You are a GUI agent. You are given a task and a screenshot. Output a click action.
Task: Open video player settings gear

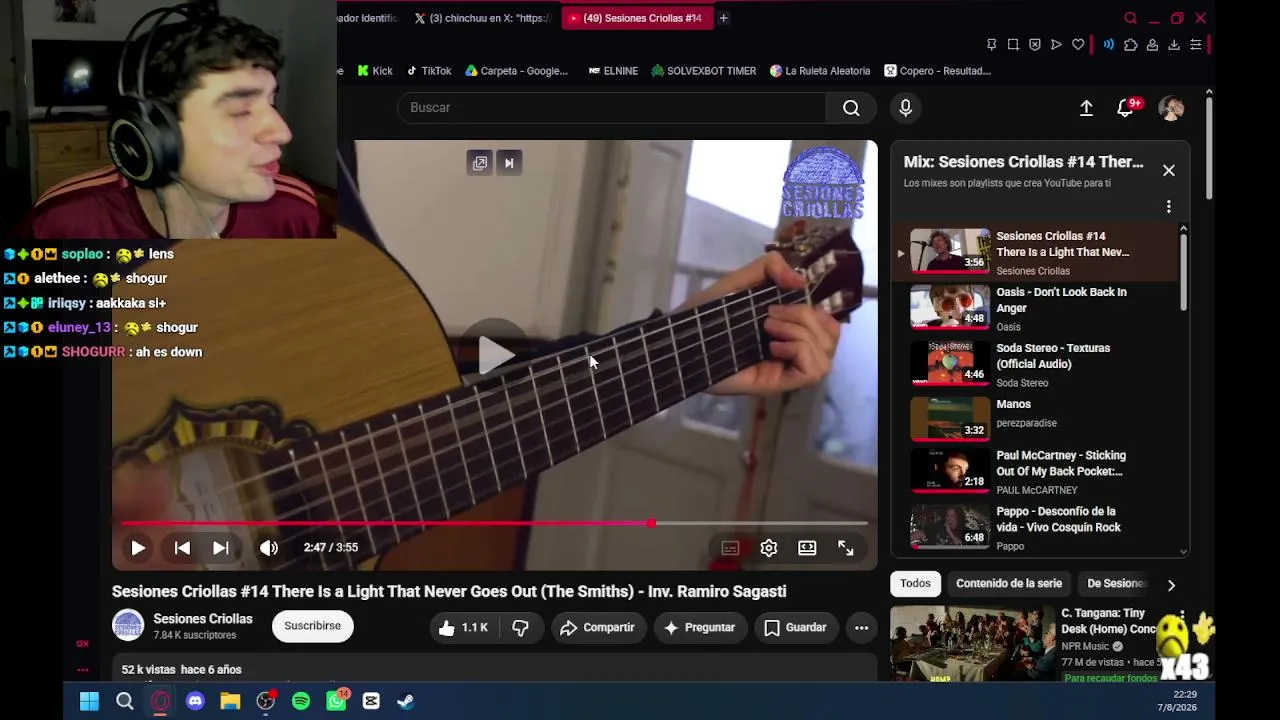(x=768, y=548)
